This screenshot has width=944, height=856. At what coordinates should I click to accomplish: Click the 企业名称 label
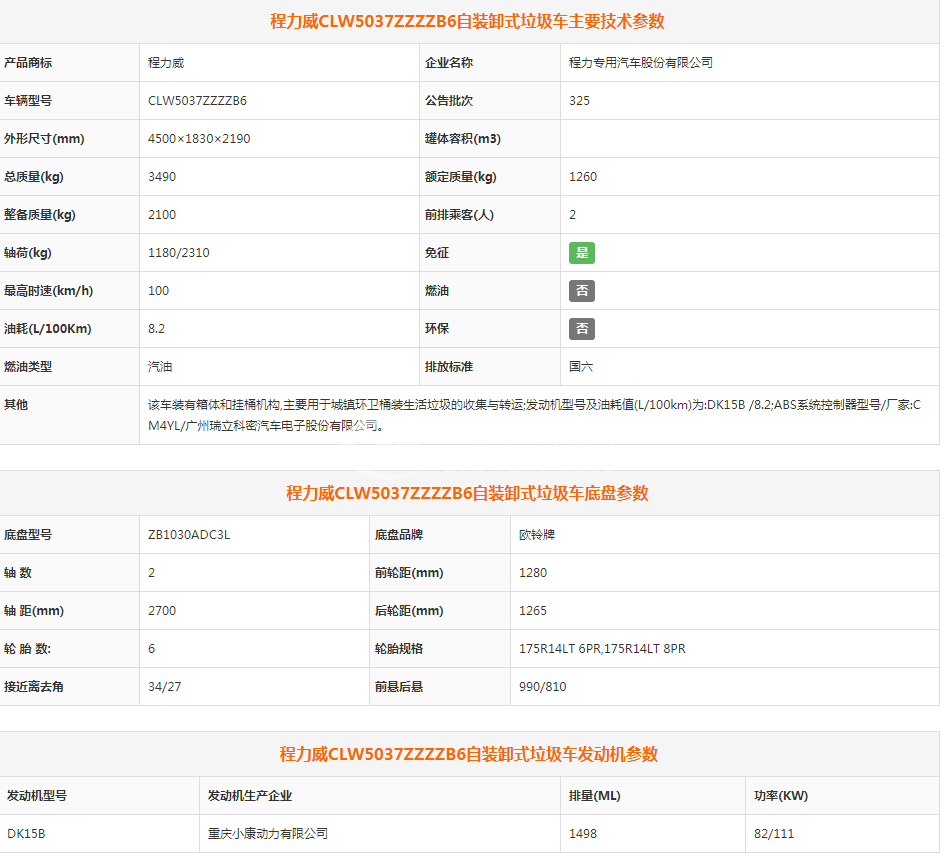tap(449, 63)
